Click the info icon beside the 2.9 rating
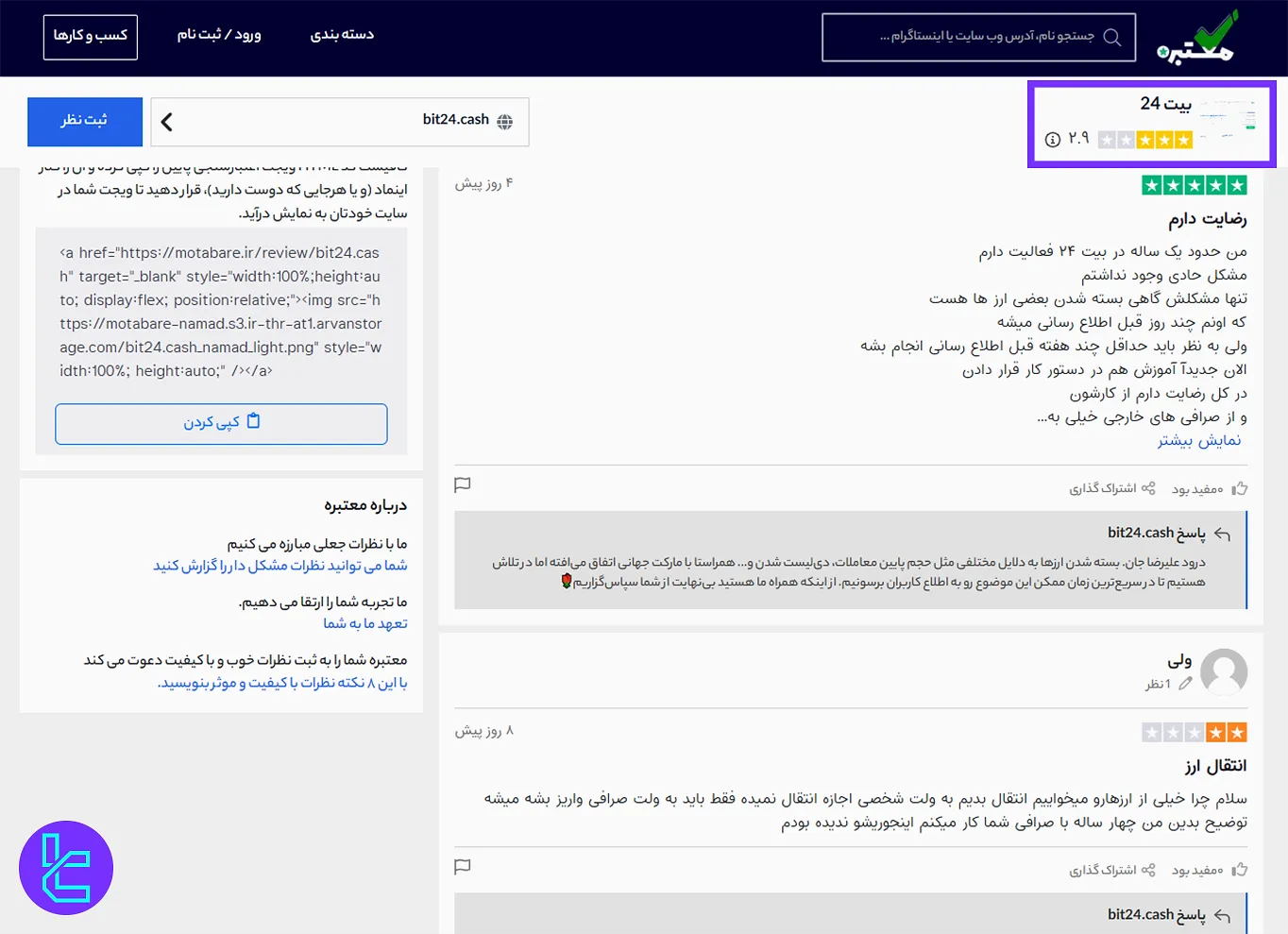 pos(1054,139)
